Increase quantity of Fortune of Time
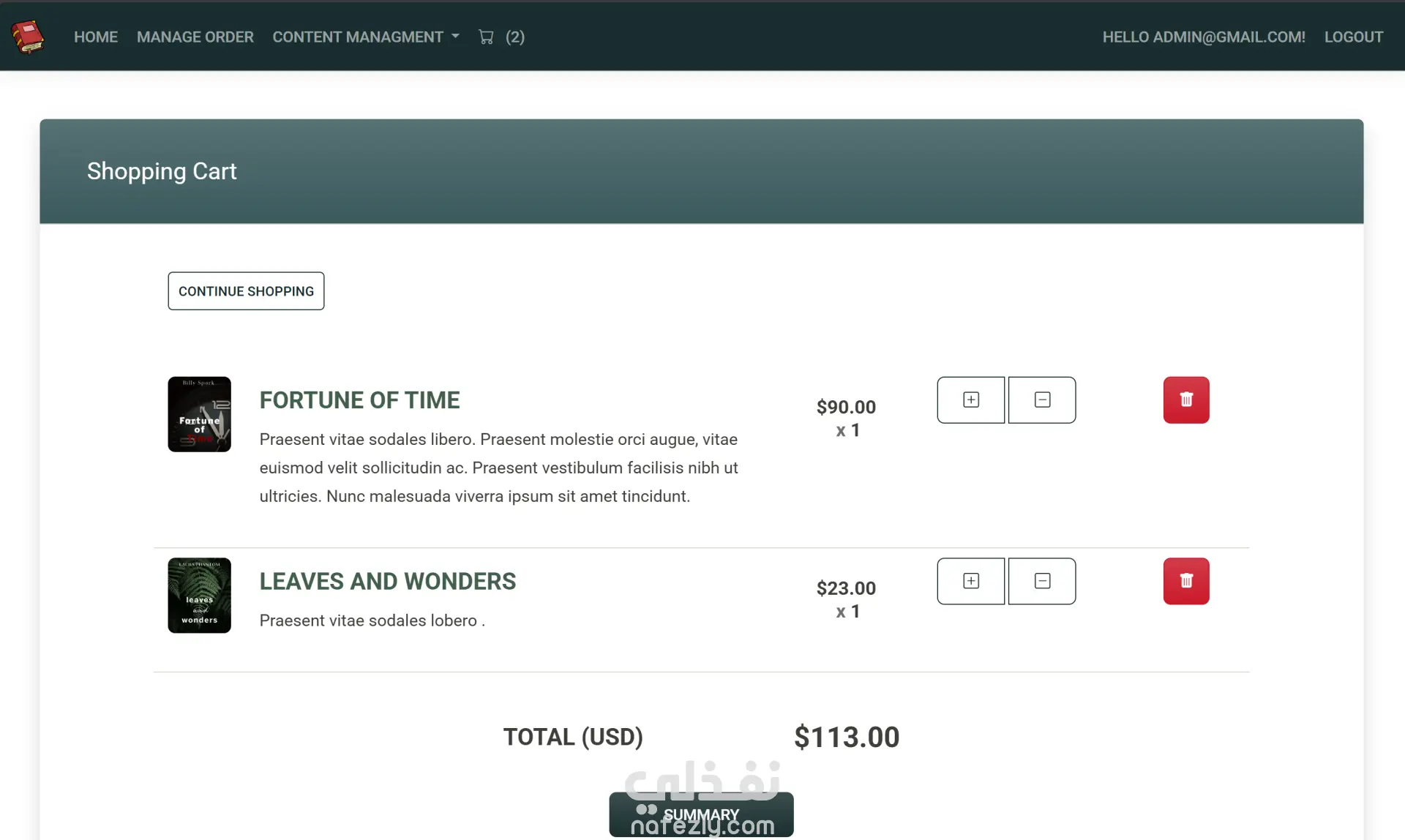Viewport: 1405px width, 840px height. pyautogui.click(x=970, y=400)
